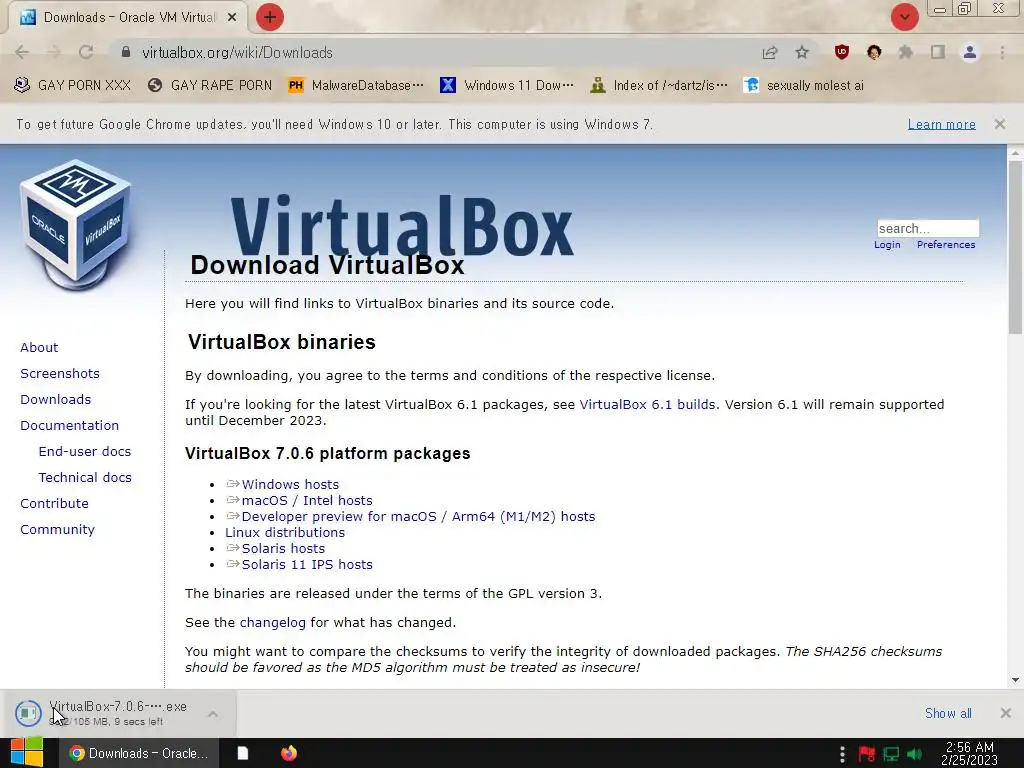Open the taskbar clock showing 2:56 AM
1024x768 pixels.
970,754
